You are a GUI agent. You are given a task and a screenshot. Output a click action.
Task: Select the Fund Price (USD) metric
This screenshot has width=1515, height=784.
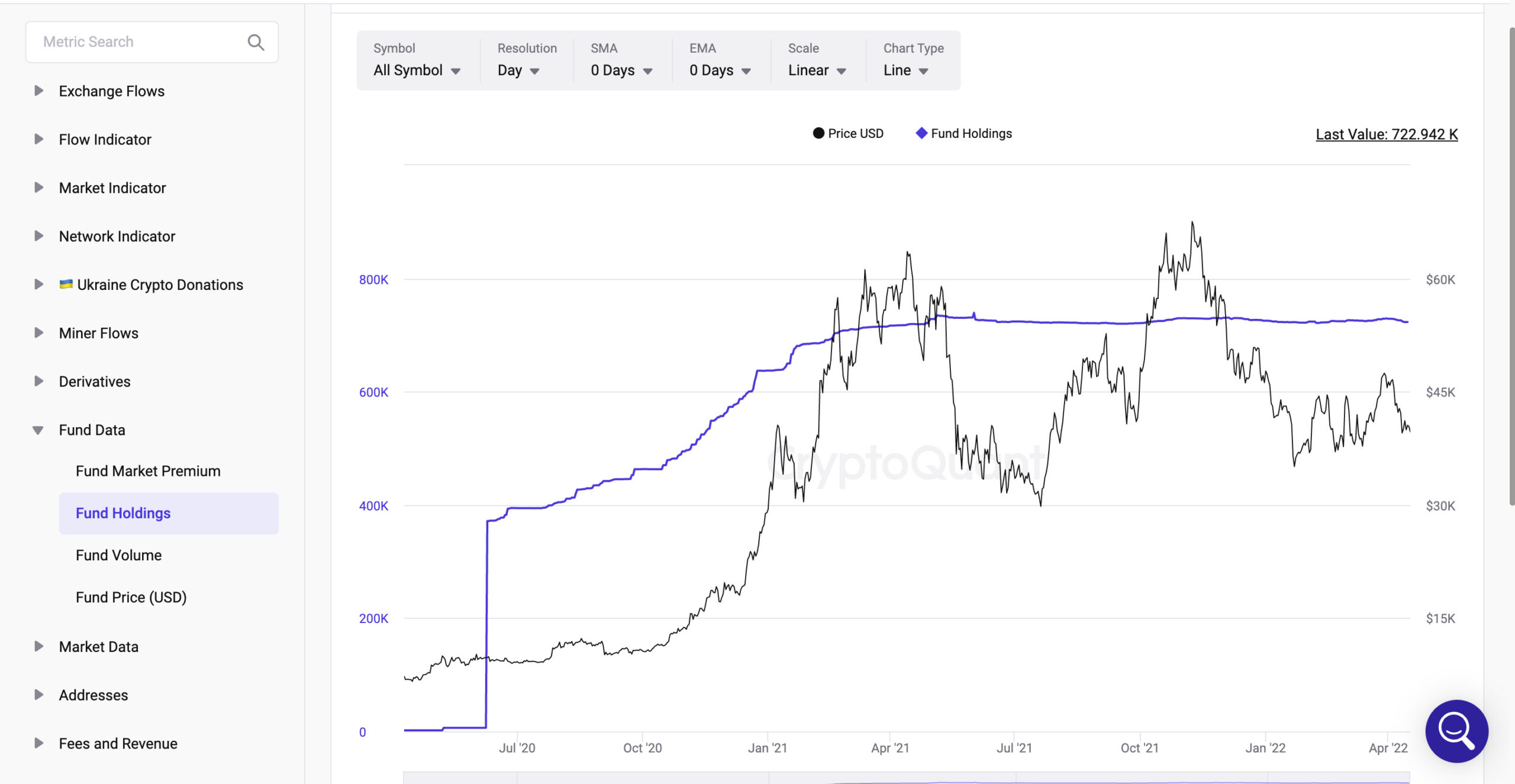coord(131,597)
